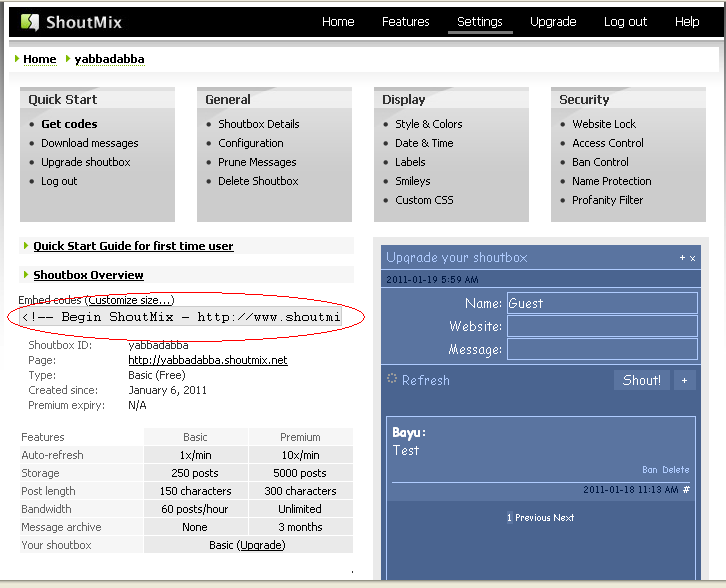The image size is (726, 588).
Task: Open http://yabbadabba.shoutmix.net page link
Action: click(208, 360)
